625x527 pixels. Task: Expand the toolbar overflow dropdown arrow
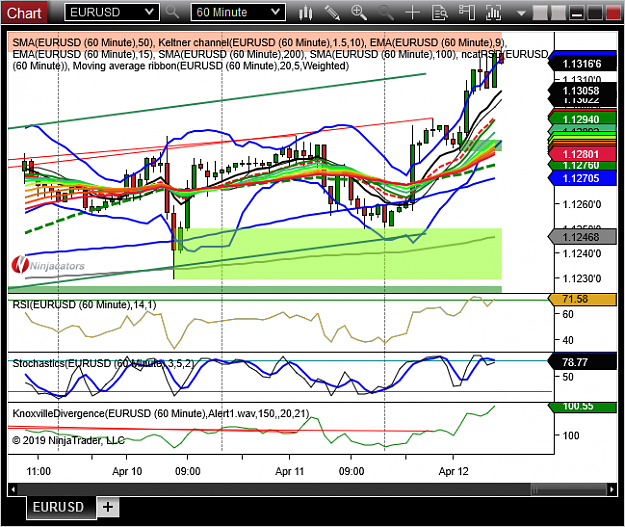click(521, 13)
